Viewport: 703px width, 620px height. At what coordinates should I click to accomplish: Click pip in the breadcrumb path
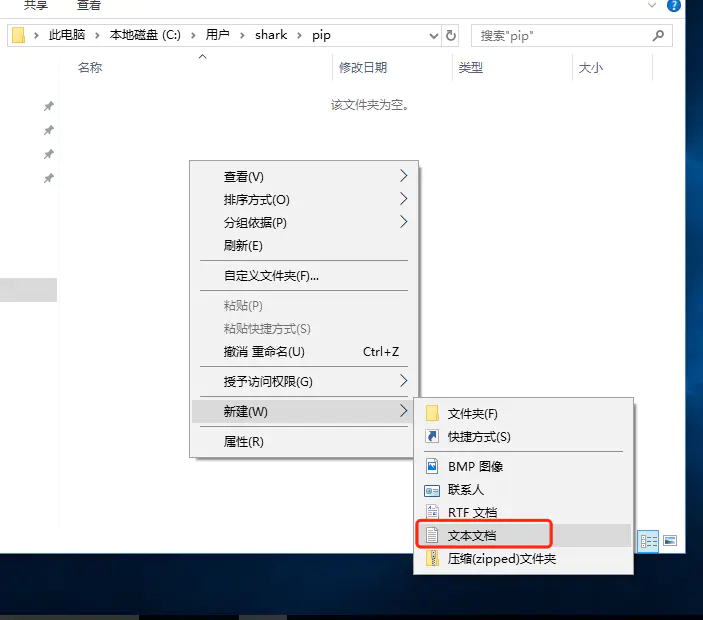(x=321, y=35)
